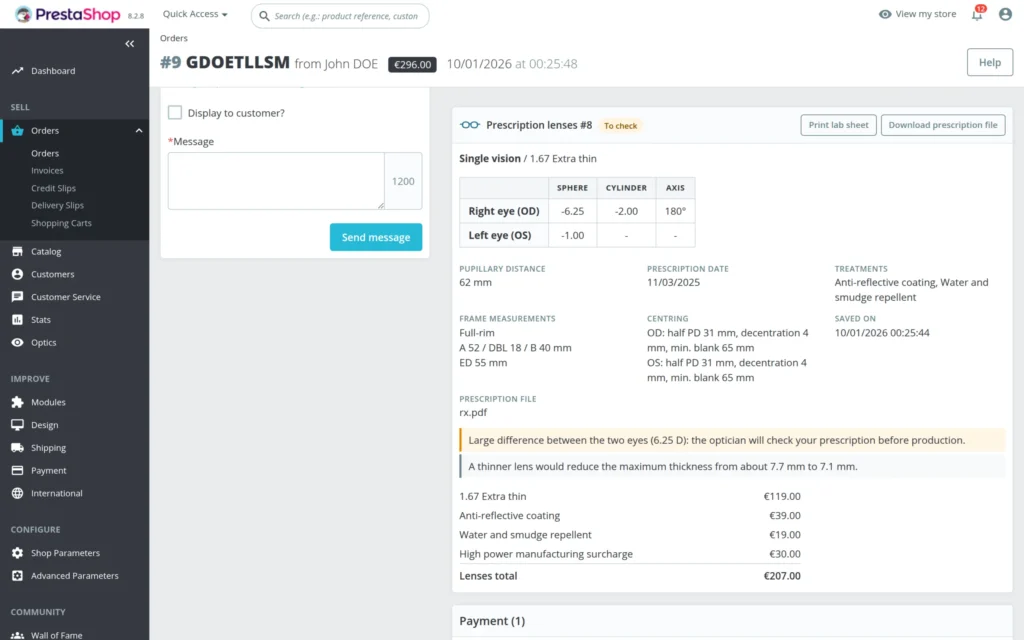Click the Full-rim frame measurement text
The width and height of the screenshot is (1024, 640).
[x=477, y=333]
